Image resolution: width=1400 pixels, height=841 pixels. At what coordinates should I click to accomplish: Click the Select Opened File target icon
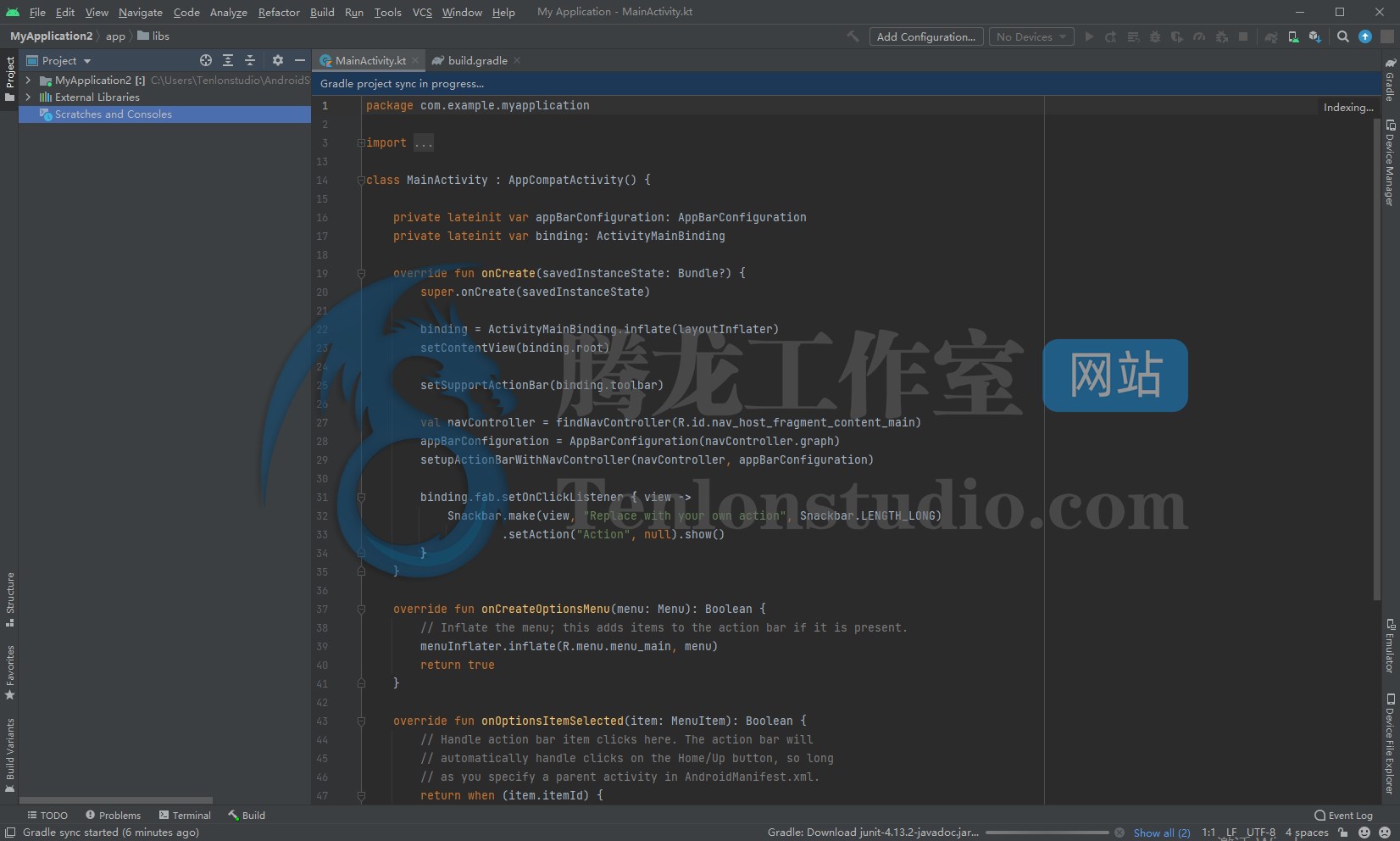pos(206,60)
